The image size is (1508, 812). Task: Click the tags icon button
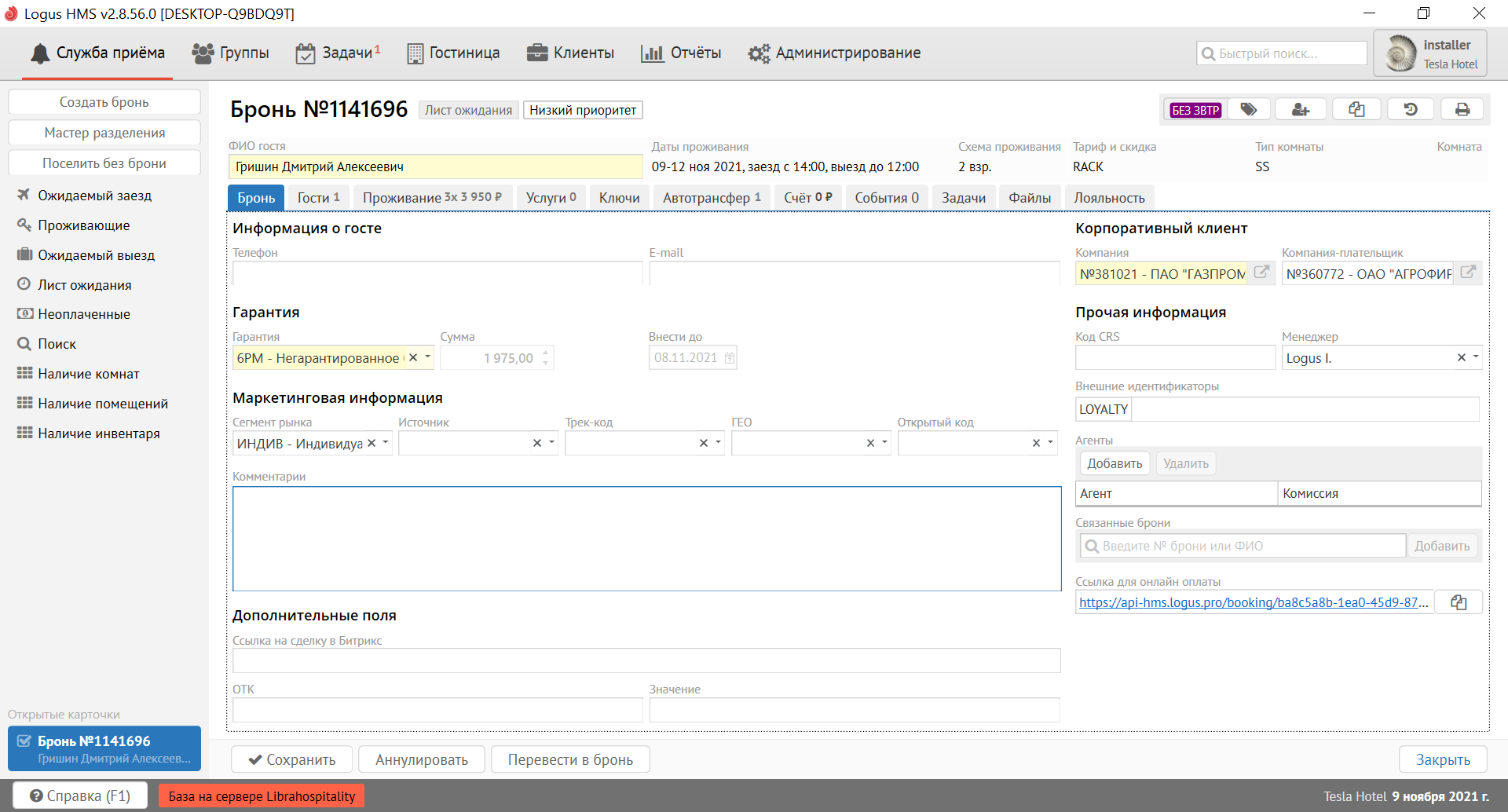click(1248, 110)
